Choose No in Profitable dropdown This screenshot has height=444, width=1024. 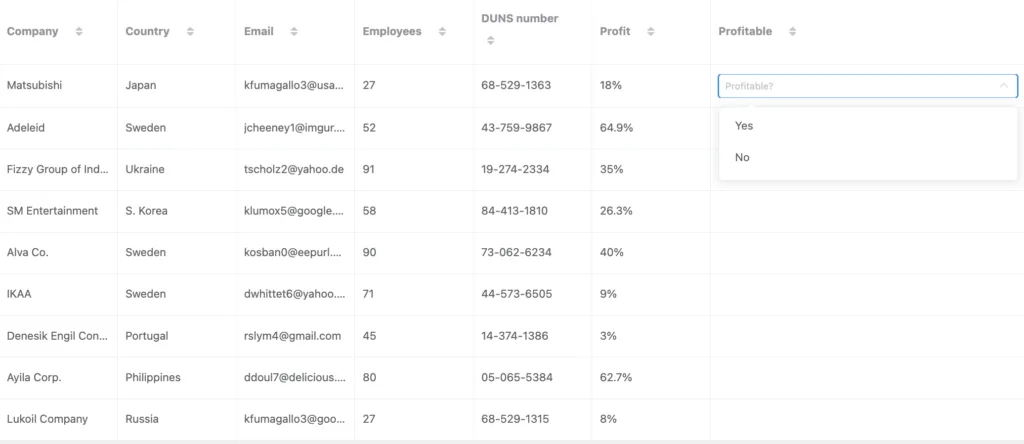[868, 157]
